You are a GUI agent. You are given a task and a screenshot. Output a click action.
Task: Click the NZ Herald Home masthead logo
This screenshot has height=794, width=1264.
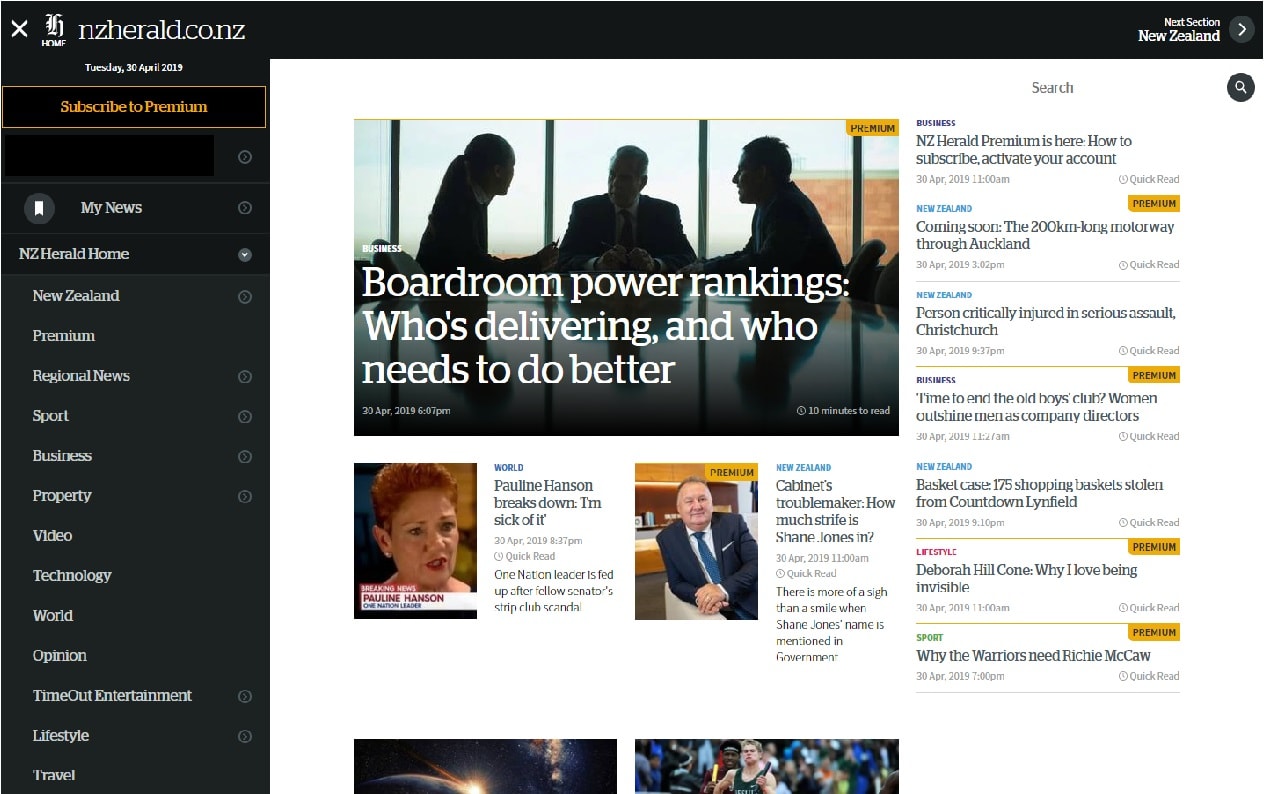tap(55, 28)
